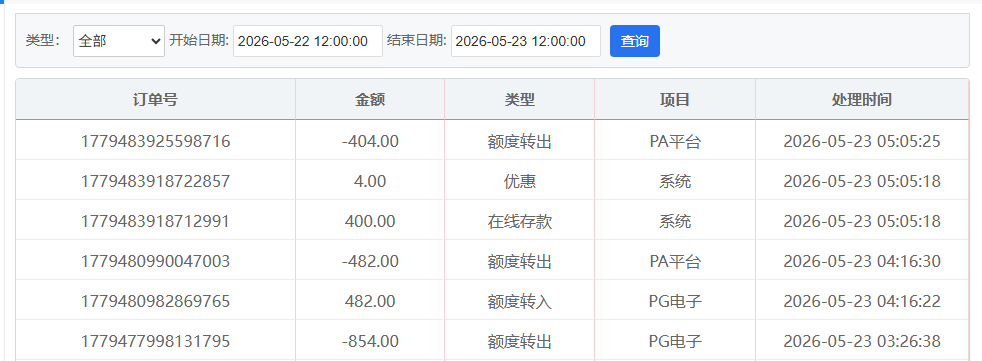Click the 类型 column header in table
Viewport: 982px width, 361px height.
point(520,99)
